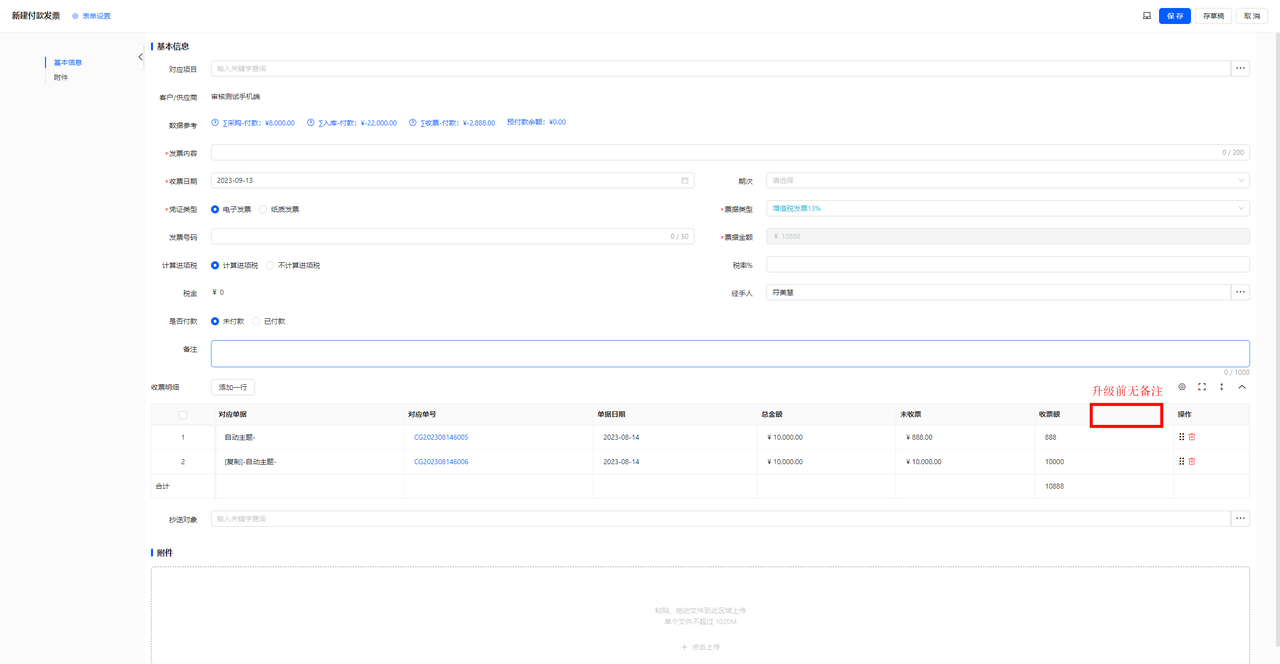
Task: Click the print icon beside 保存 button
Action: (1147, 16)
